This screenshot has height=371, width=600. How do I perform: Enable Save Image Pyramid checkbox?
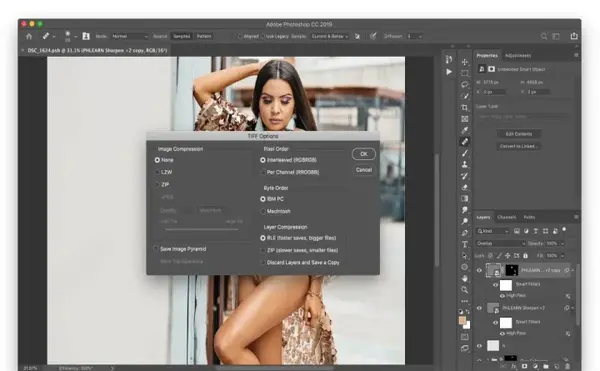tap(156, 249)
